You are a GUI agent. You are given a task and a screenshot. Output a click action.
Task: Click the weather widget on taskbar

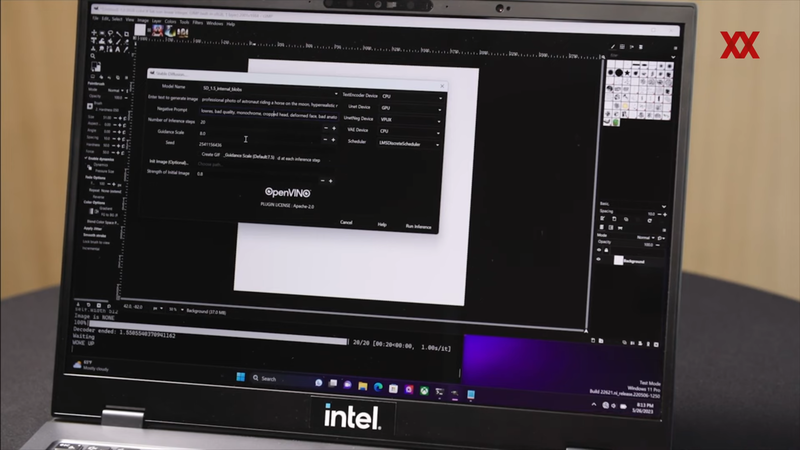pyautogui.click(x=91, y=365)
